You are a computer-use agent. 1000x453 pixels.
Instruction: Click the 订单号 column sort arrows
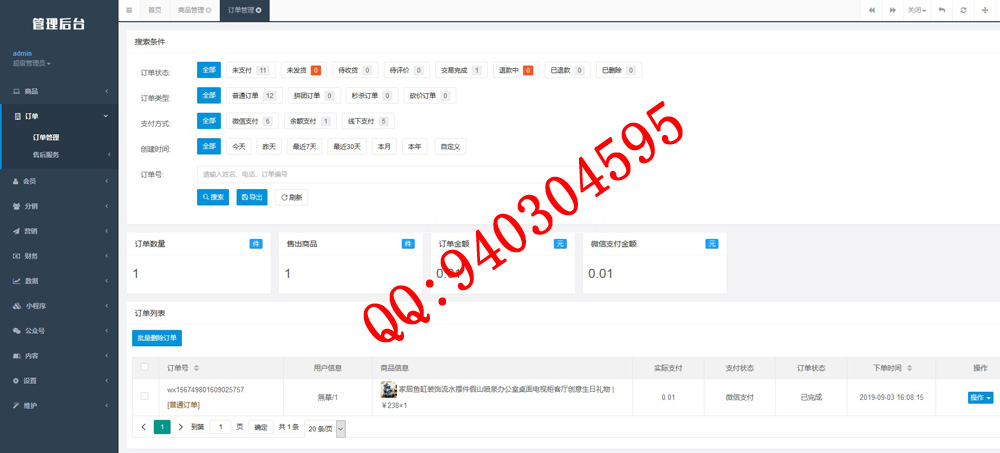click(196, 367)
